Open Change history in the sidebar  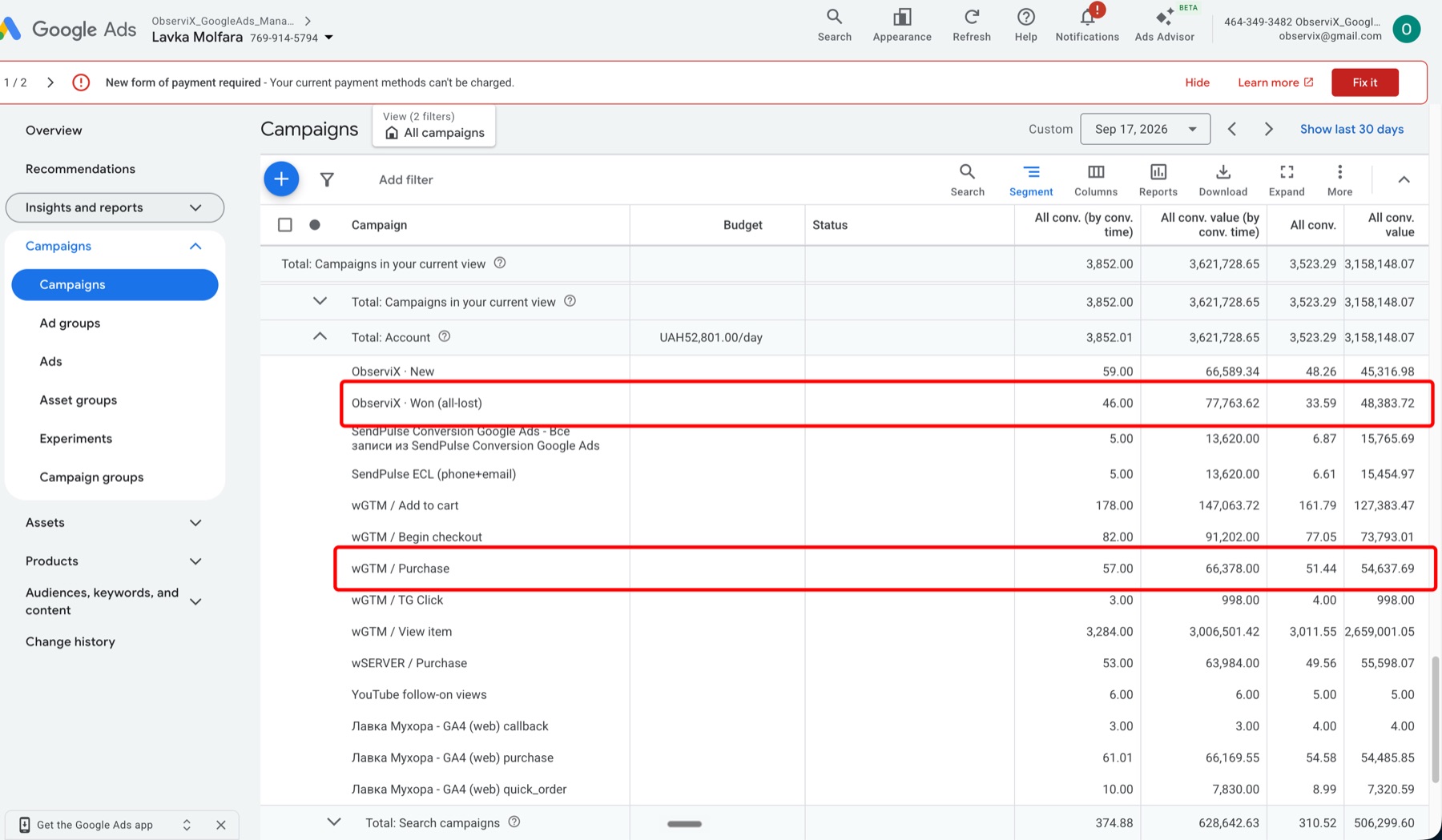pyautogui.click(x=70, y=641)
